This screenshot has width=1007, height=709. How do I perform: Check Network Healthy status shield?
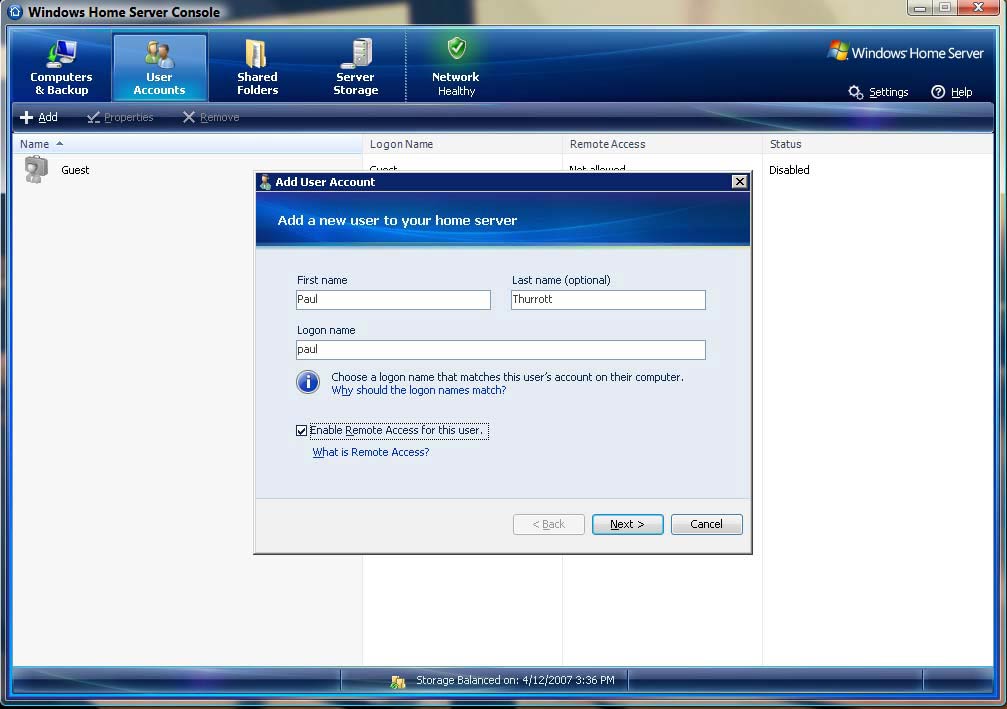tap(456, 49)
